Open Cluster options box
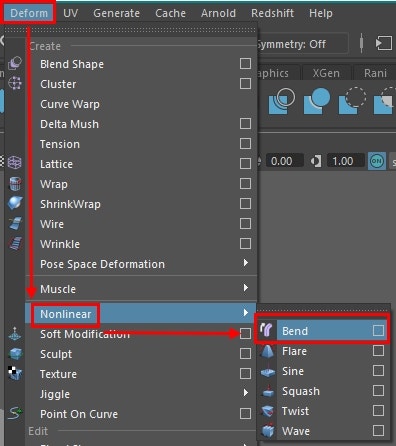Image resolution: width=396 pixels, height=446 pixels. (245, 84)
